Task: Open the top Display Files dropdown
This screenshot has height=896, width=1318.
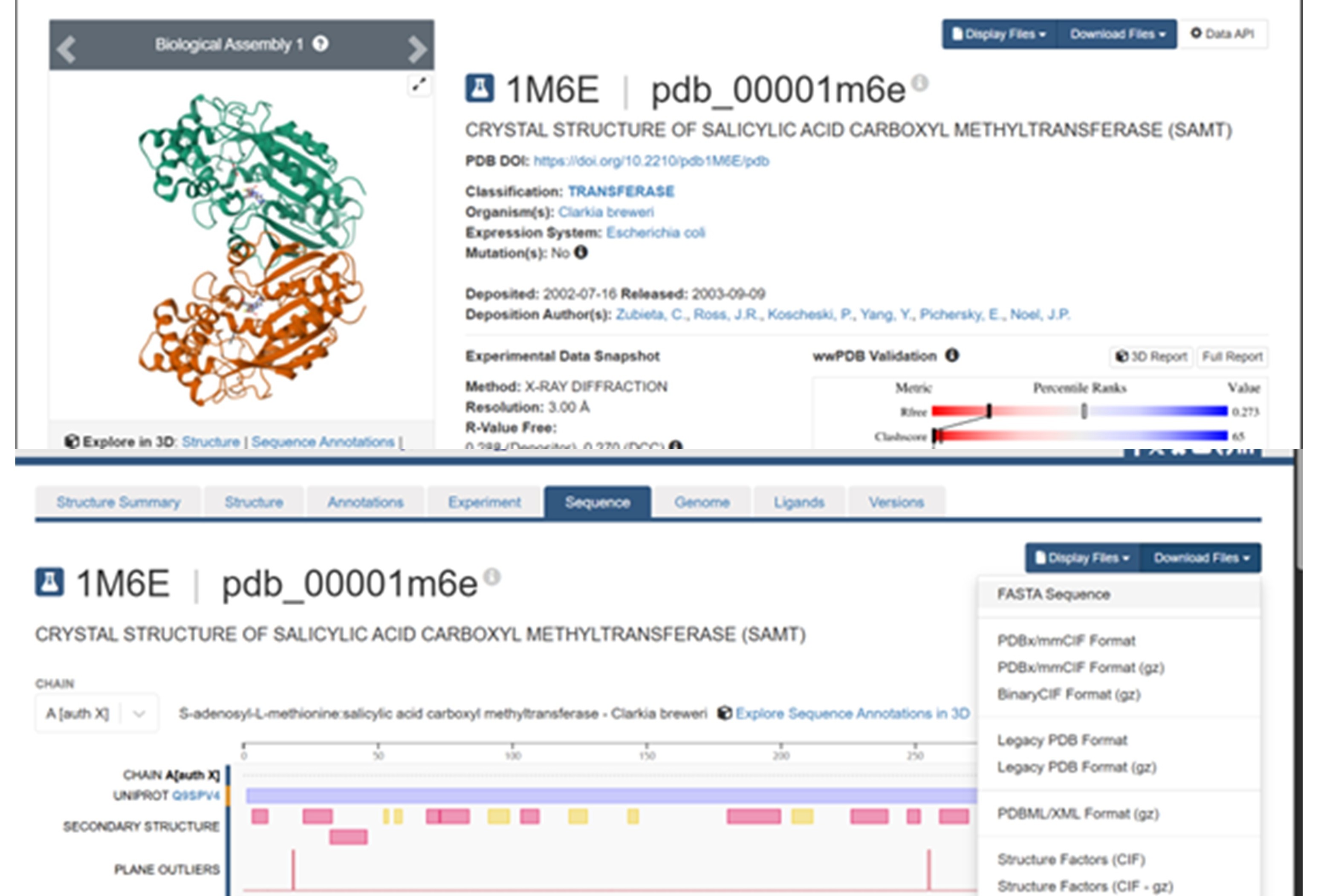Action: (x=1000, y=34)
